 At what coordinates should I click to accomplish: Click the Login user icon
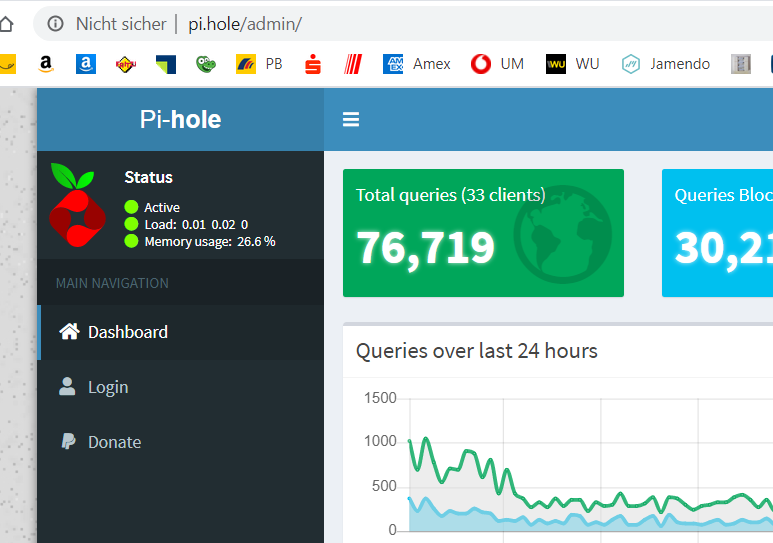tap(67, 387)
